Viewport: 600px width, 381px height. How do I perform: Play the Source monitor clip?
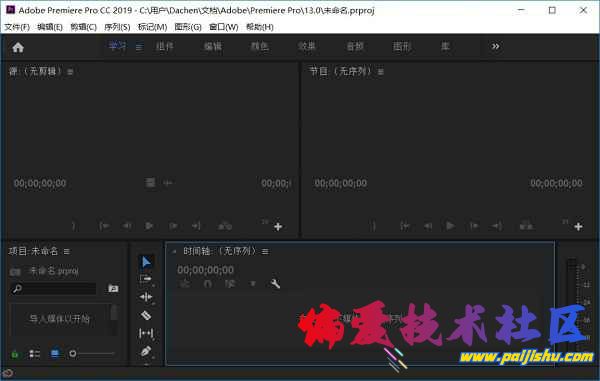click(x=149, y=226)
